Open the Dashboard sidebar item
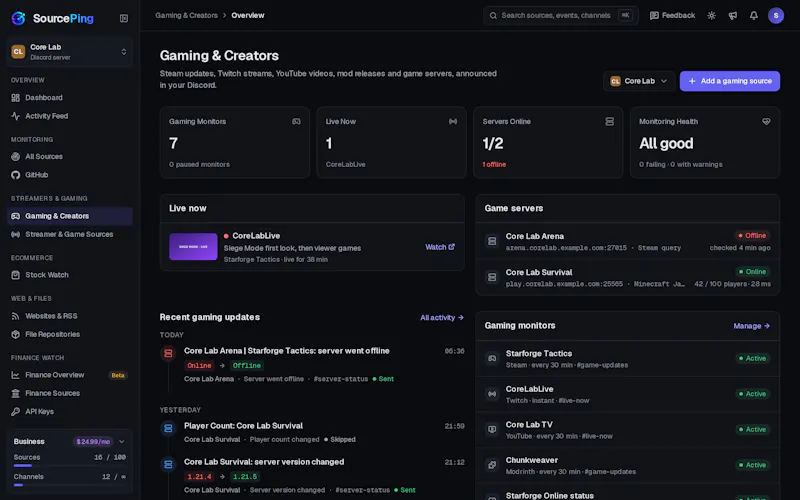The height and width of the screenshot is (500, 800). [70, 97]
